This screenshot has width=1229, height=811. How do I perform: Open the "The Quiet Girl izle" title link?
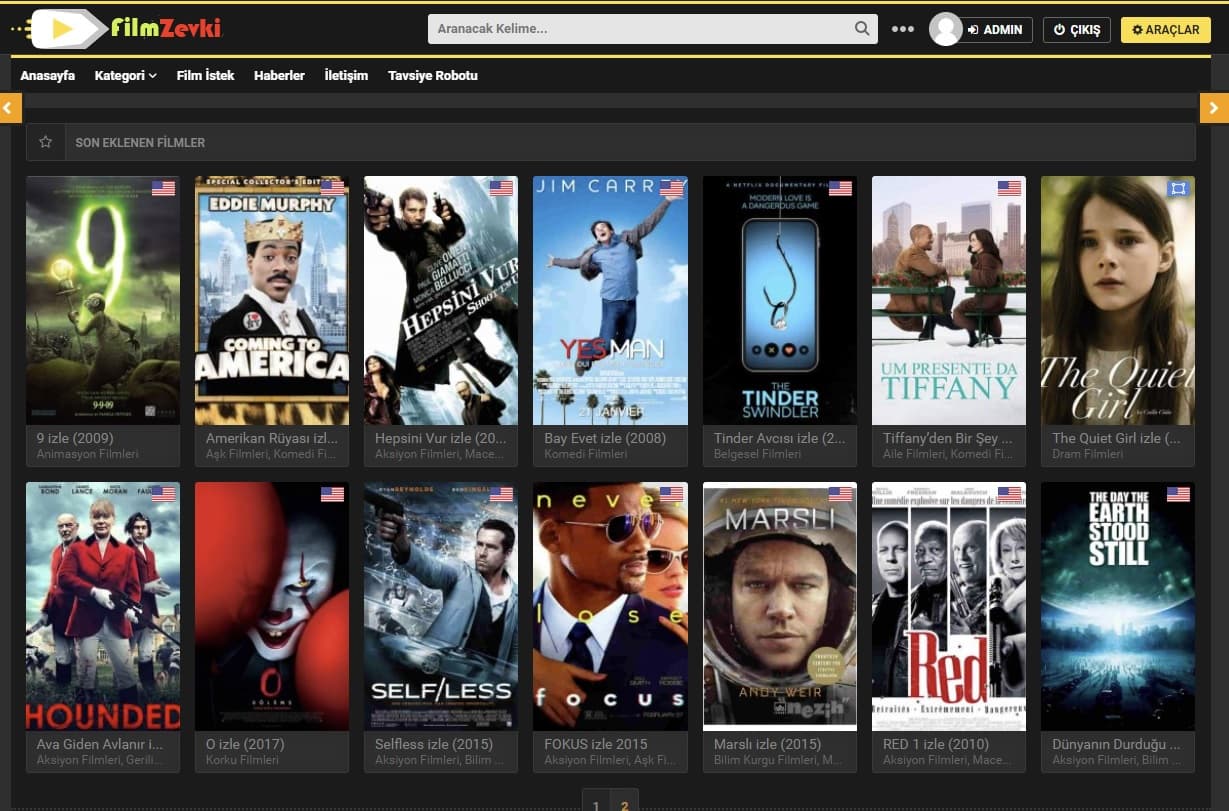point(1117,438)
